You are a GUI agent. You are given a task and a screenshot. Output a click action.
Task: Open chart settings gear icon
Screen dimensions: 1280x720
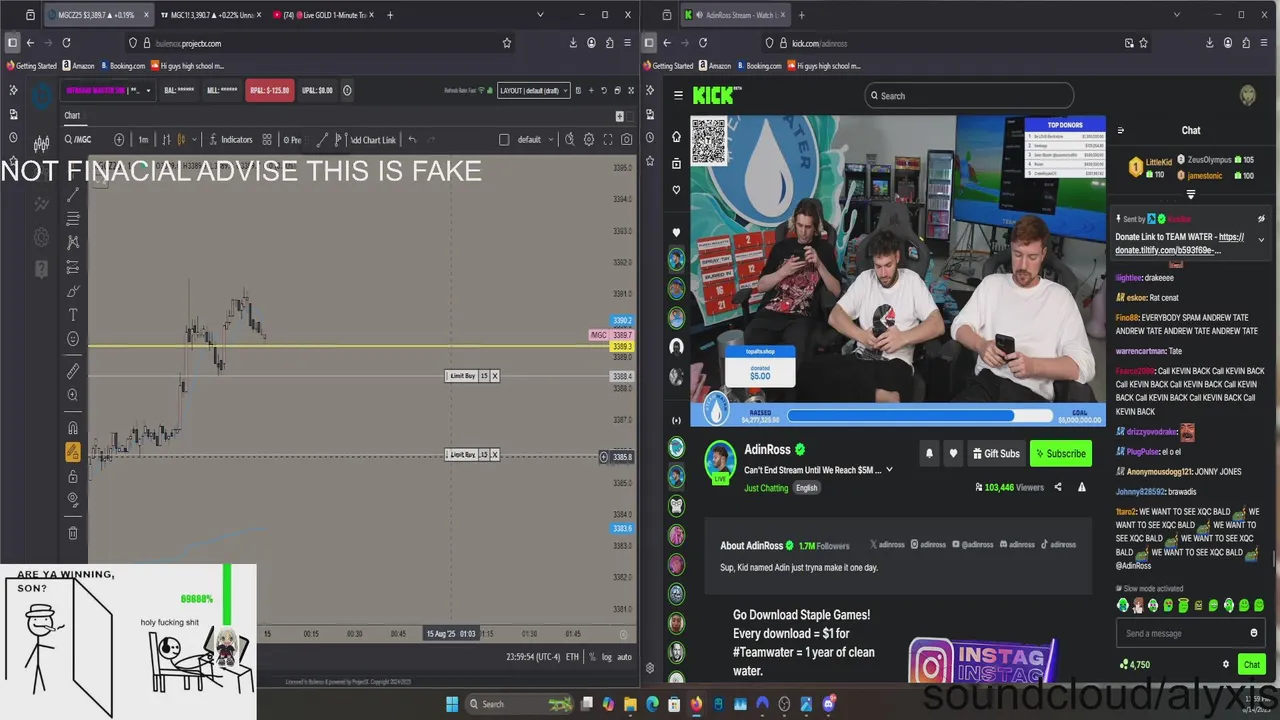[x=589, y=140]
